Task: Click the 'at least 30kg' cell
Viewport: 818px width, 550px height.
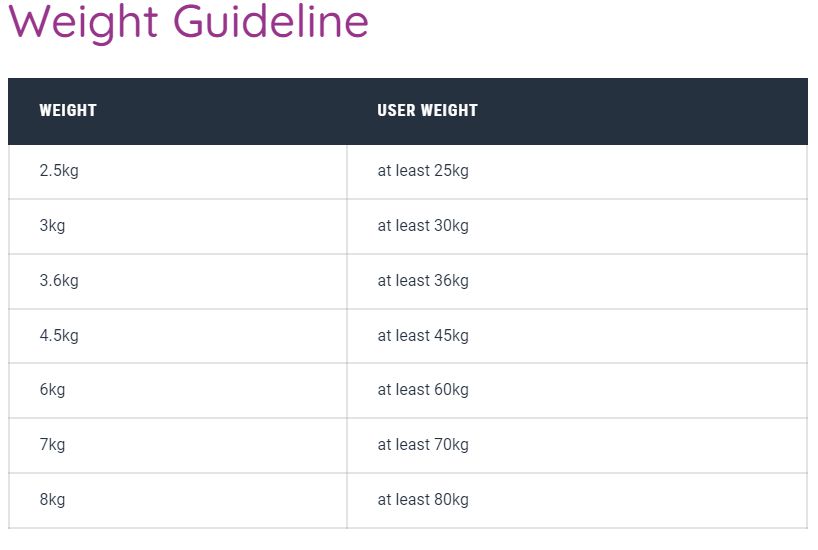Action: [423, 226]
